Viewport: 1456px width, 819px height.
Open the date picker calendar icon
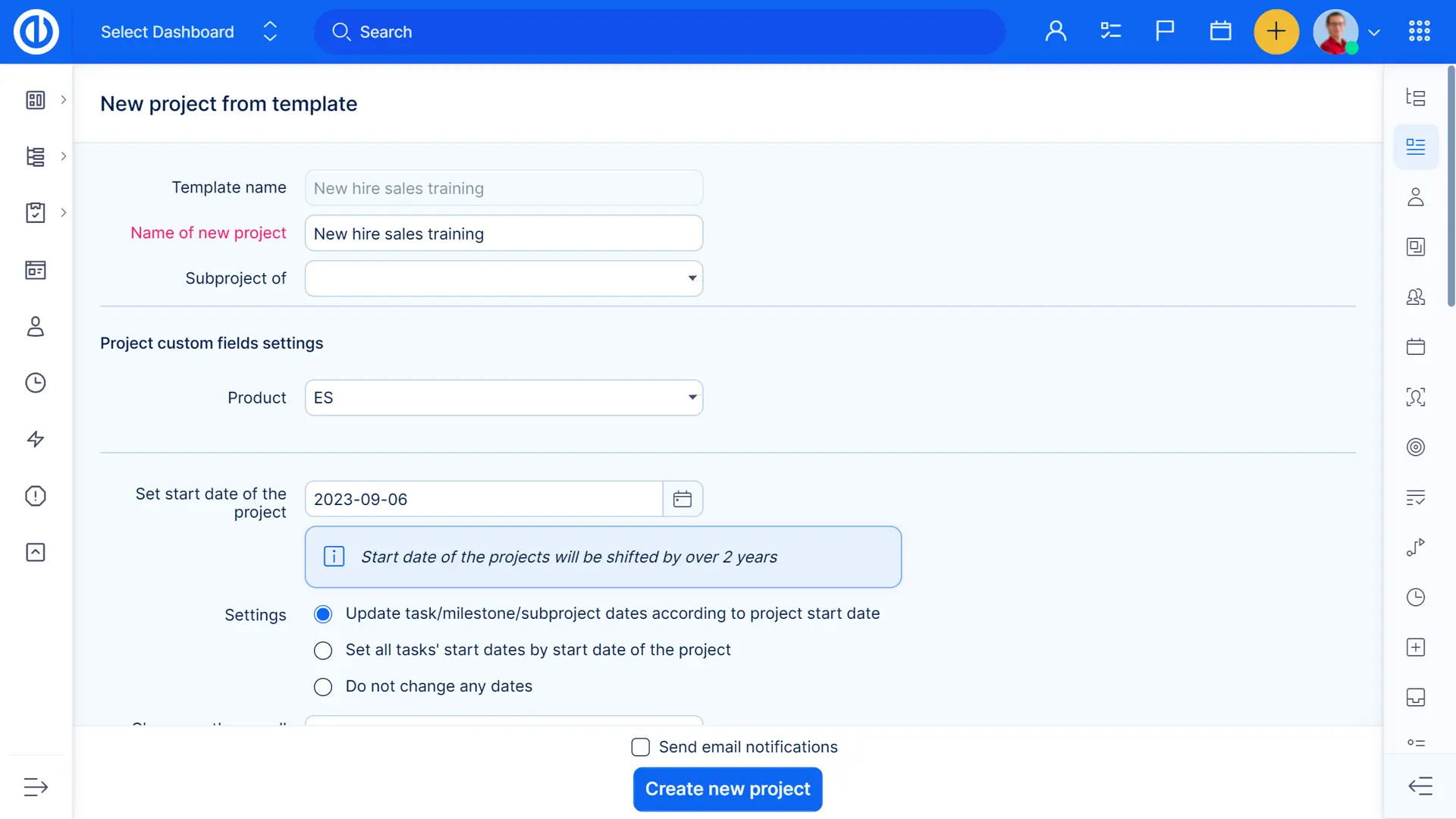pyautogui.click(x=682, y=499)
